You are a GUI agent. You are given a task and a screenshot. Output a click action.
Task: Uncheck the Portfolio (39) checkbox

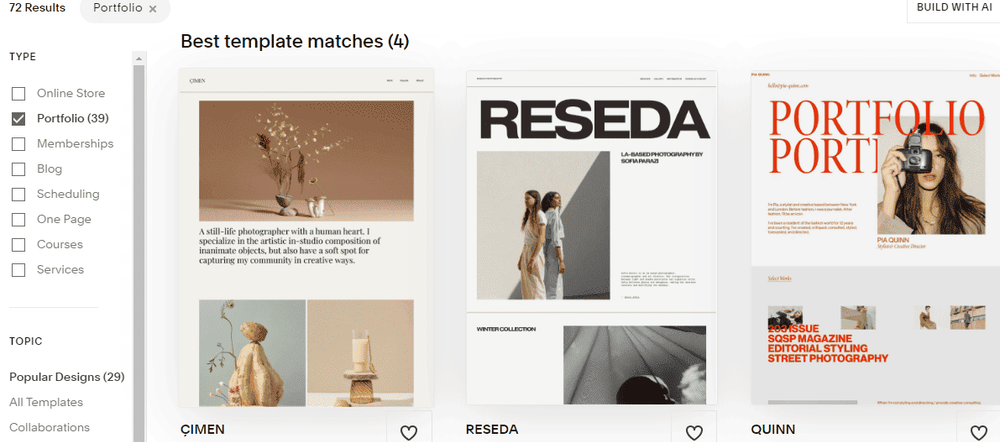click(18, 119)
